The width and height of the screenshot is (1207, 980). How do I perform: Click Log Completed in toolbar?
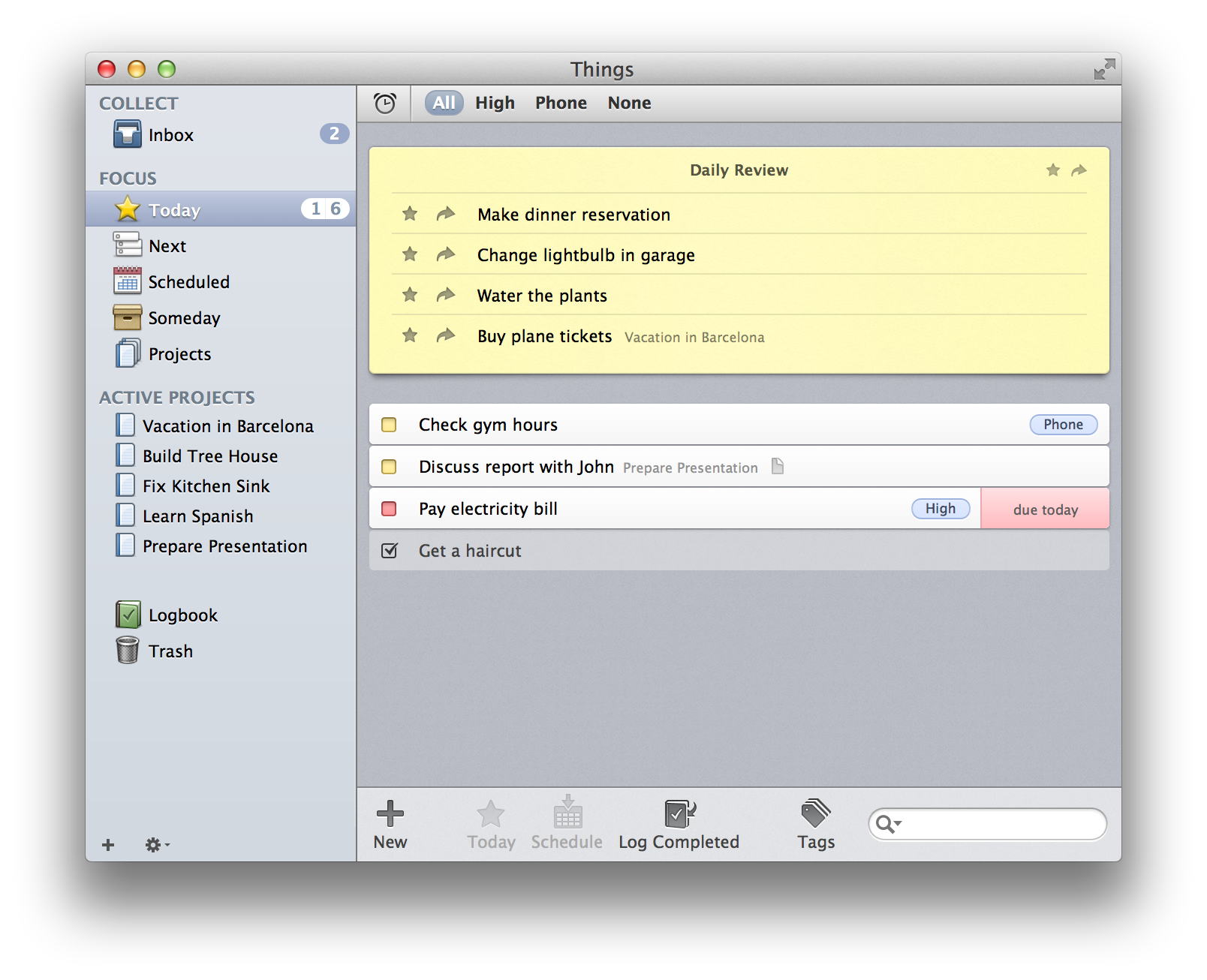coord(679,824)
